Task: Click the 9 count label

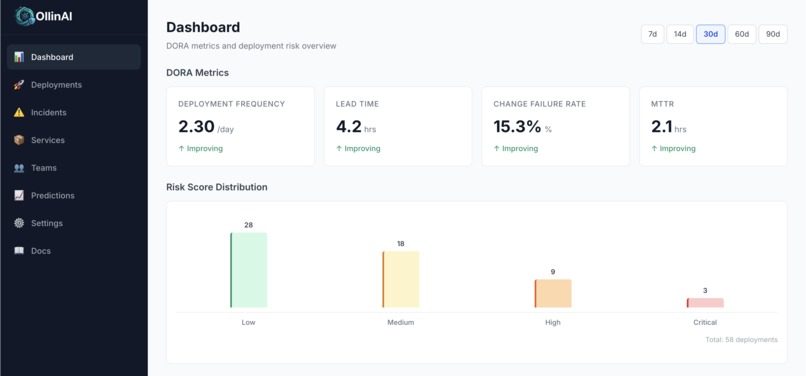Action: point(553,272)
